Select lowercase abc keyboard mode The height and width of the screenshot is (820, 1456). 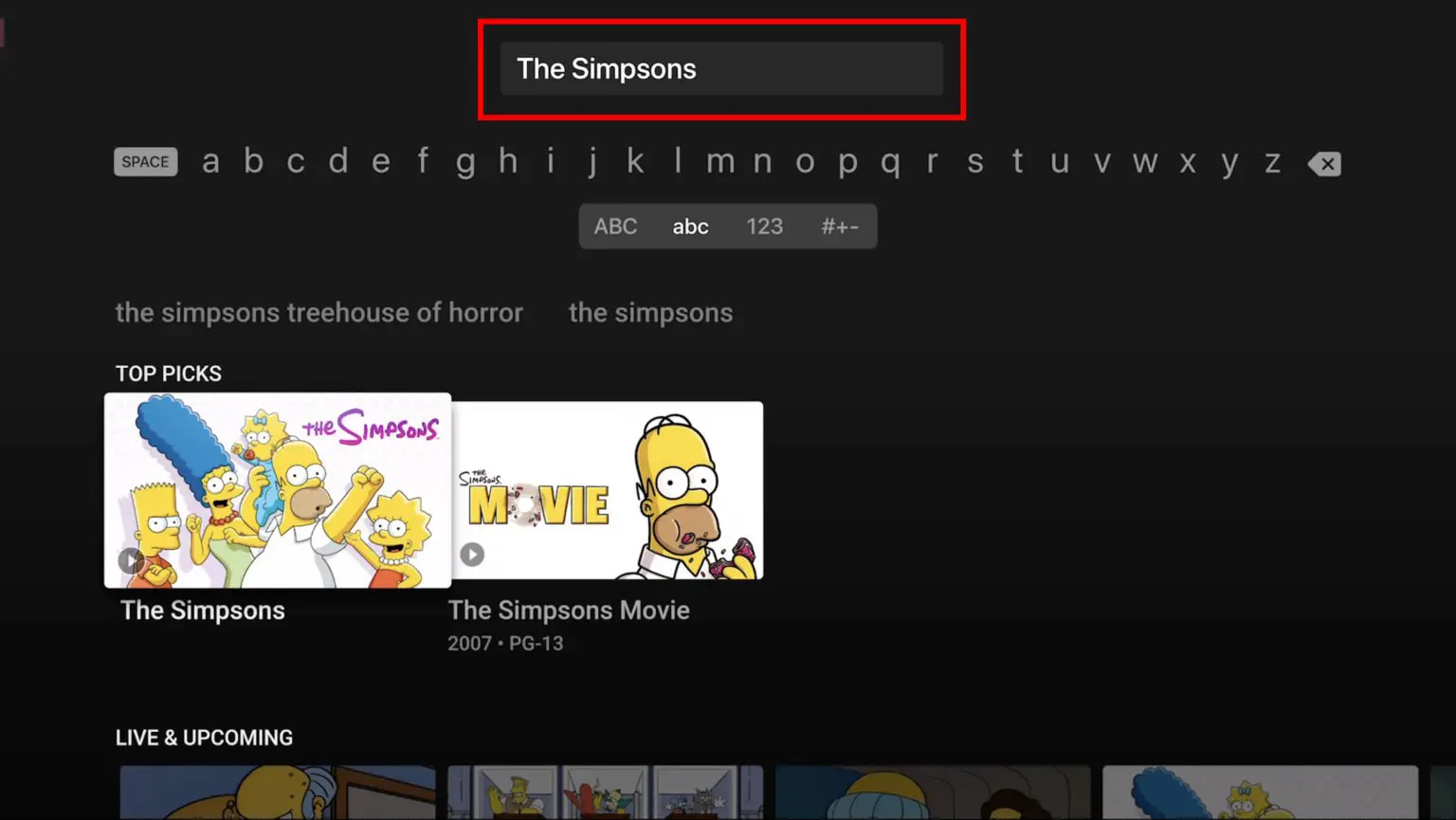click(x=690, y=227)
